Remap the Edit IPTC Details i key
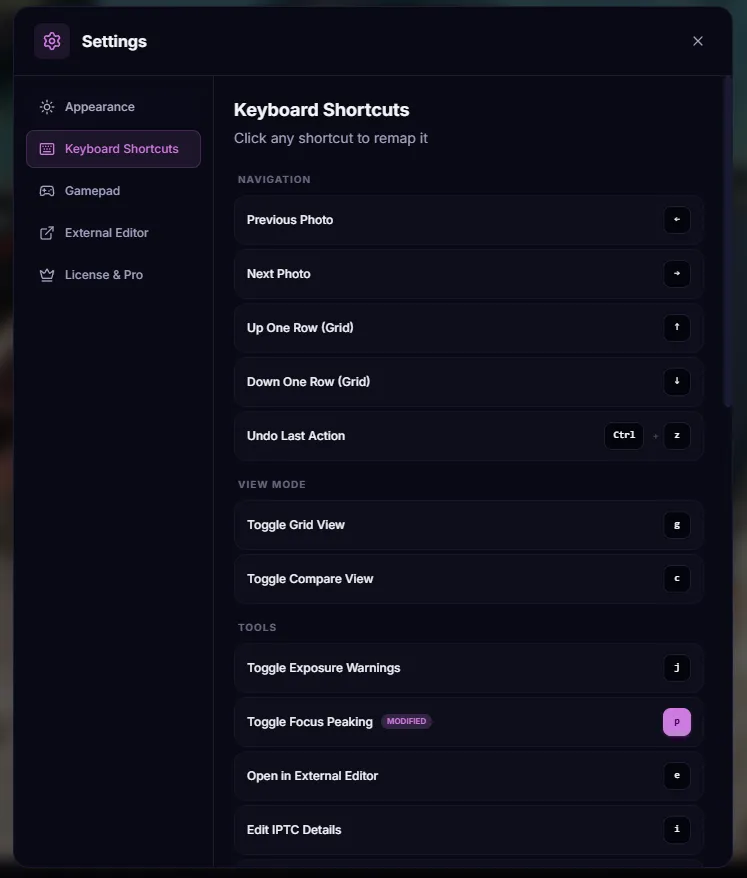This screenshot has height=878, width=747. [677, 830]
